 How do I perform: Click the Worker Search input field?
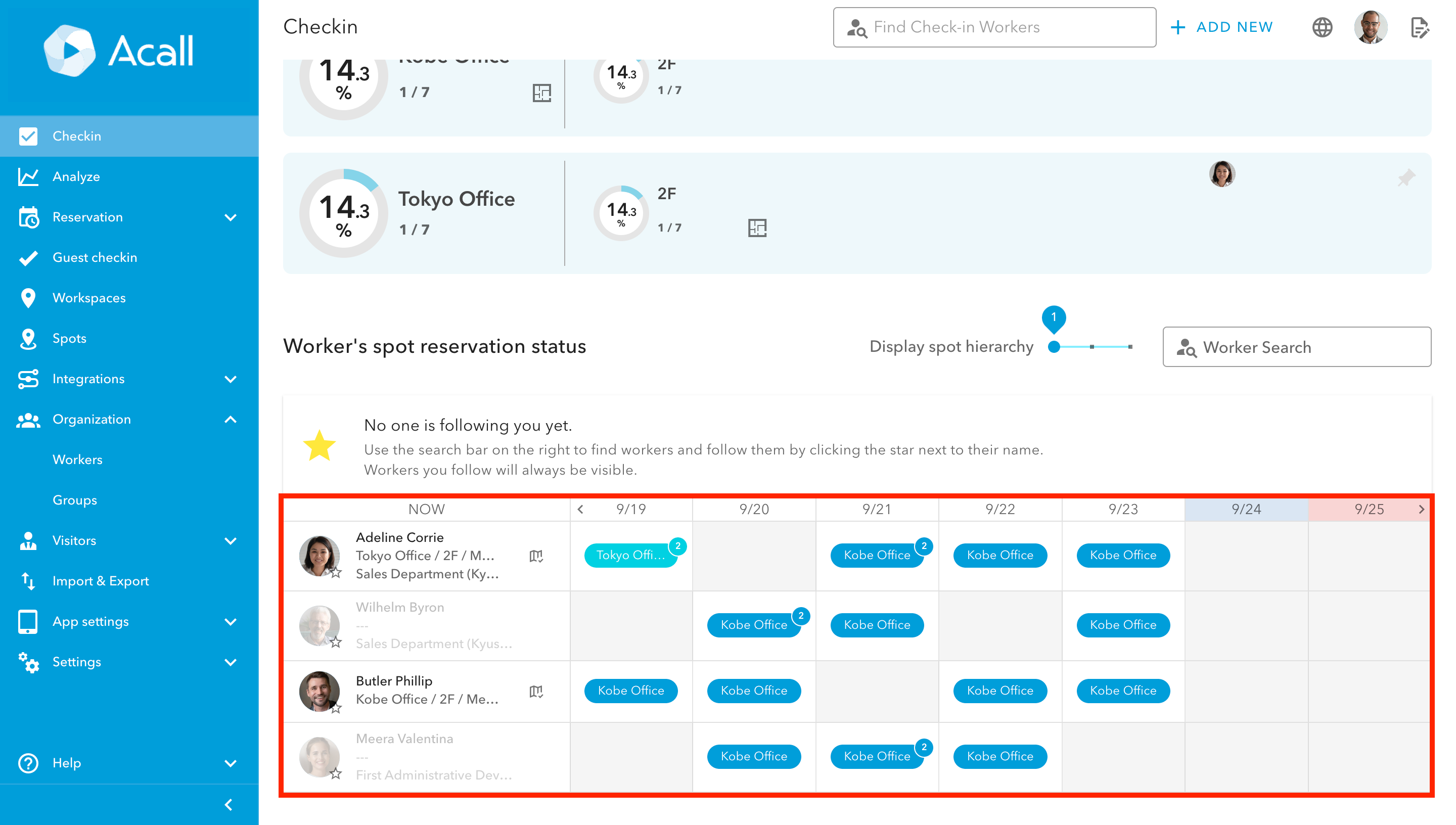(1297, 347)
